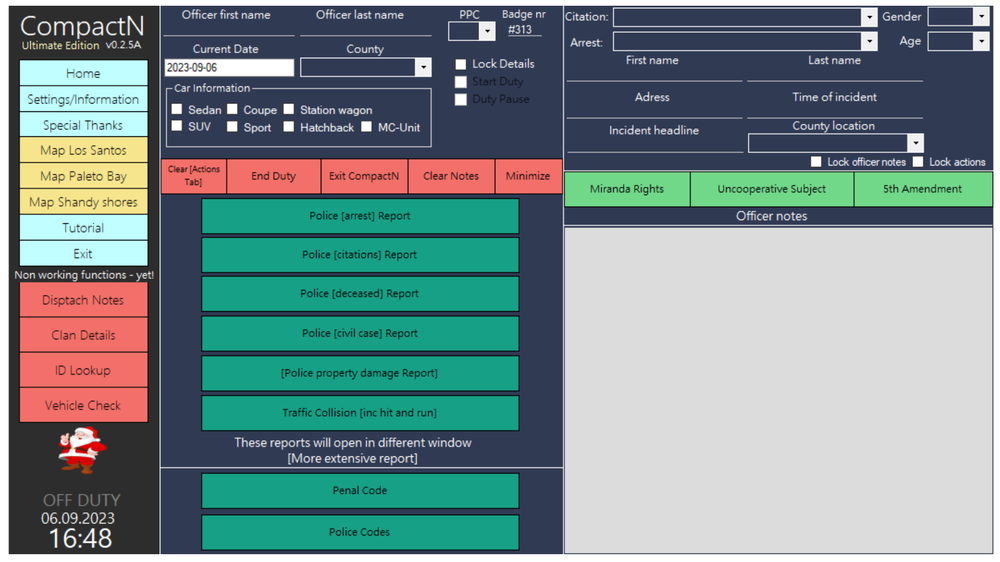Open Vehicle Check
1000x562 pixels.
pyautogui.click(x=84, y=405)
